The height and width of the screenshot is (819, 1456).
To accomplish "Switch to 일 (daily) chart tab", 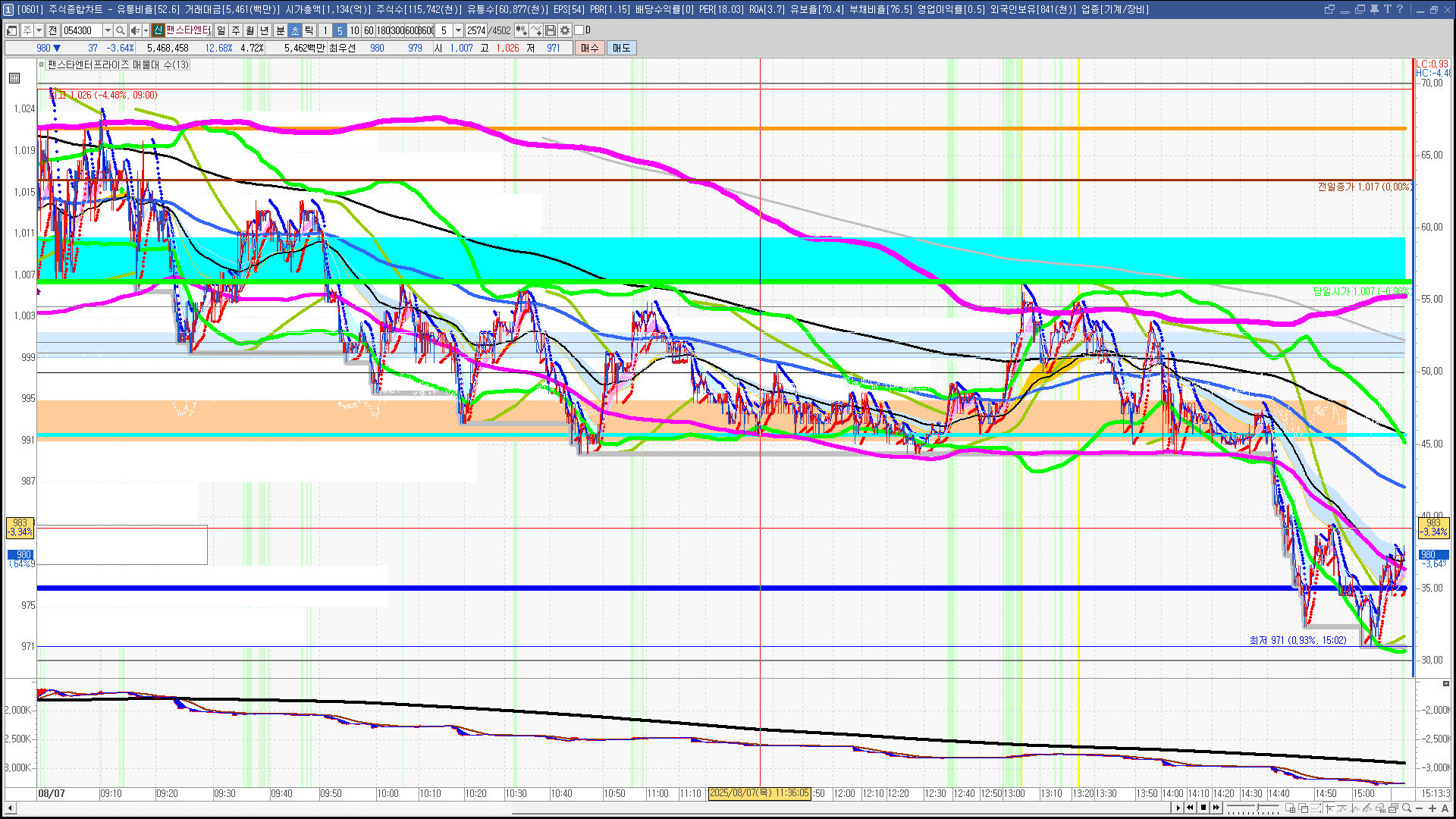I will tap(221, 30).
